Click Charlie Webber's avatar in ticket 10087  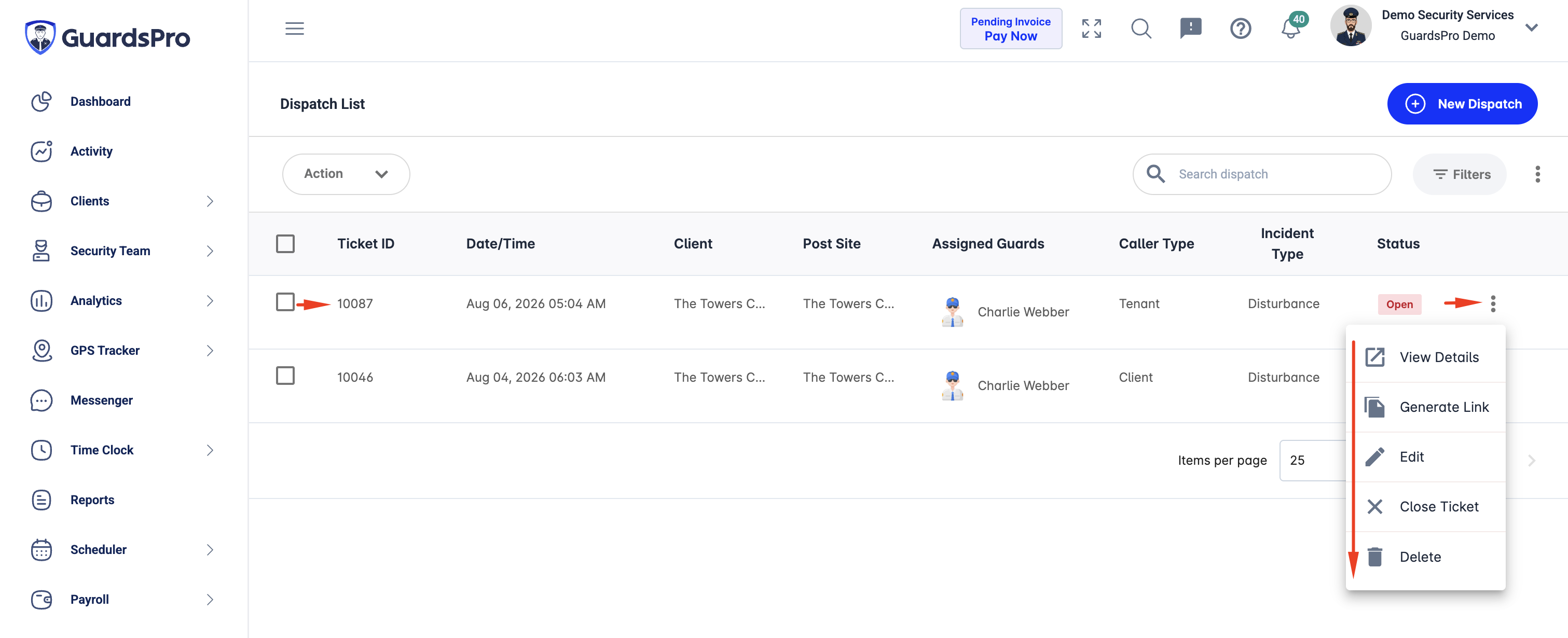click(953, 312)
